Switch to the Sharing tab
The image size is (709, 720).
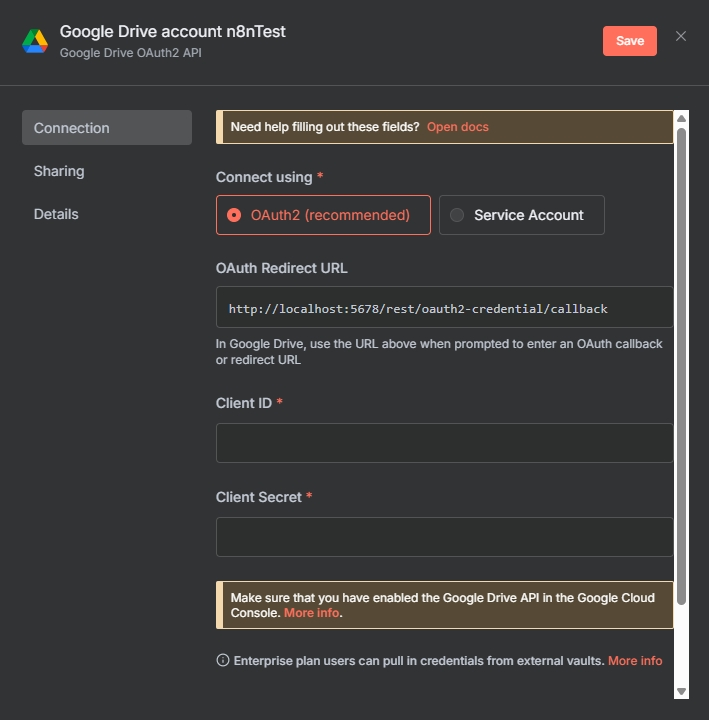click(59, 171)
